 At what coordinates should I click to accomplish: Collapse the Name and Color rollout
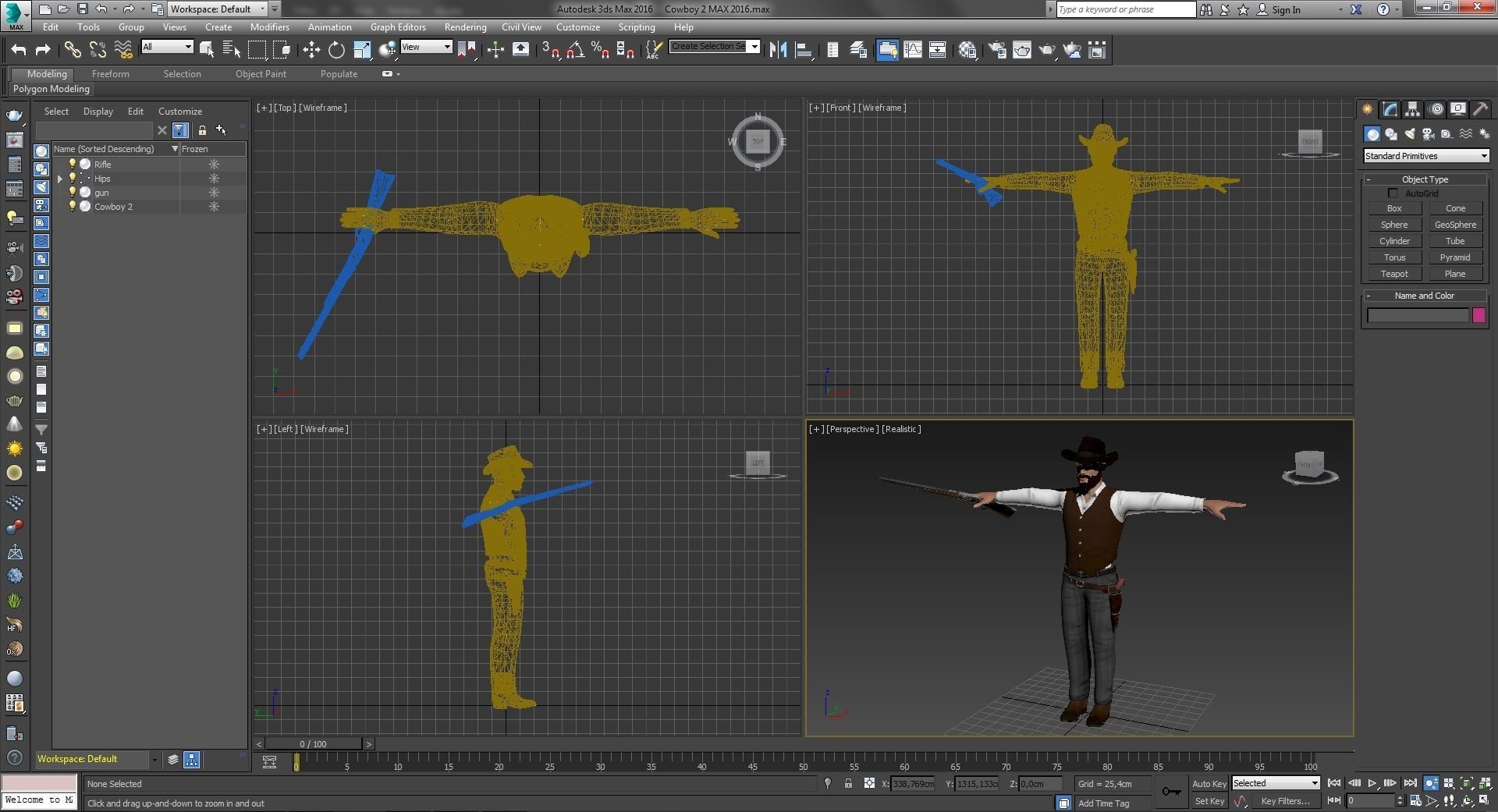click(x=1425, y=296)
